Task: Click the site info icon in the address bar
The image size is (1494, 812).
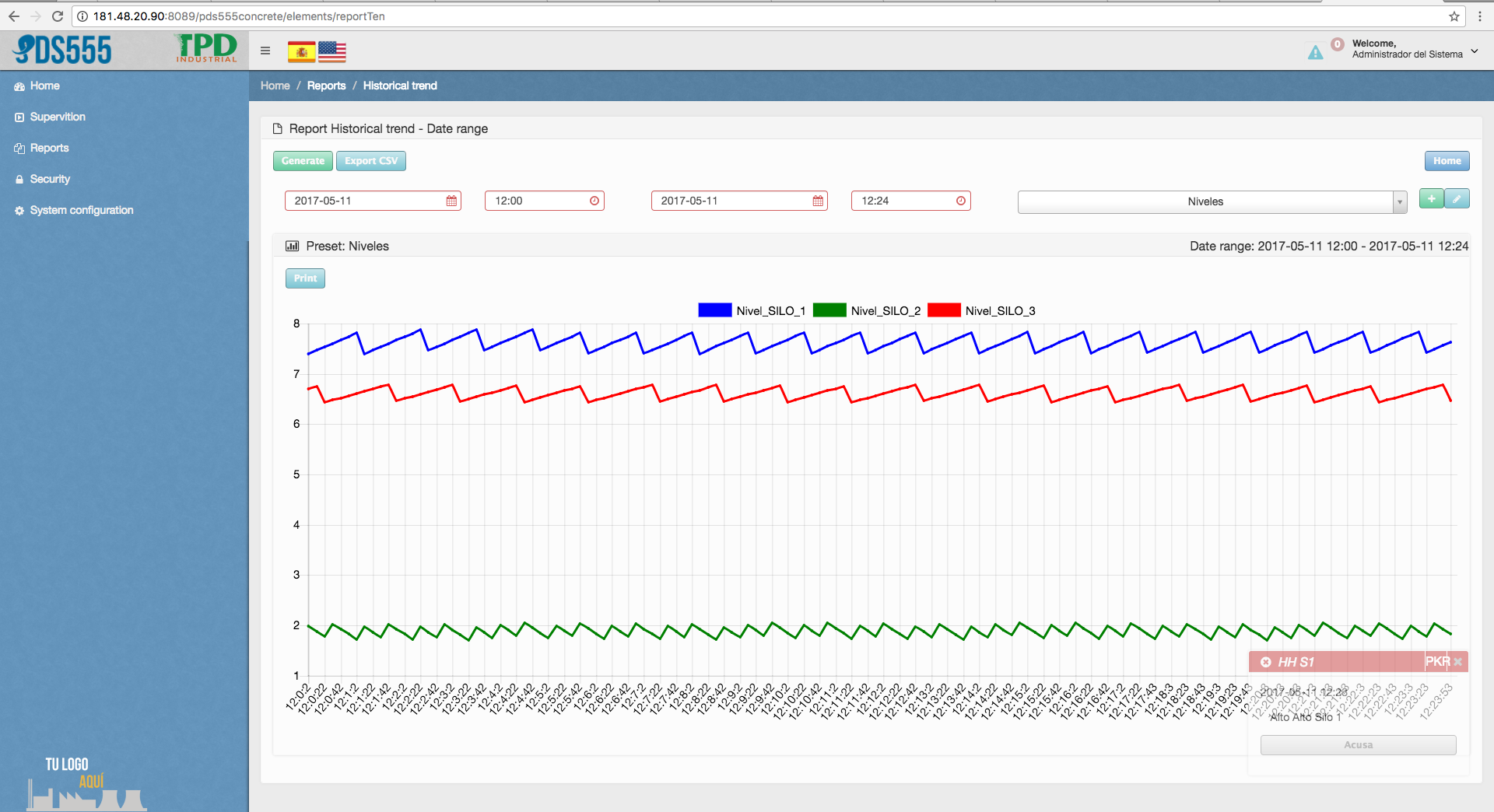Action: tap(82, 16)
